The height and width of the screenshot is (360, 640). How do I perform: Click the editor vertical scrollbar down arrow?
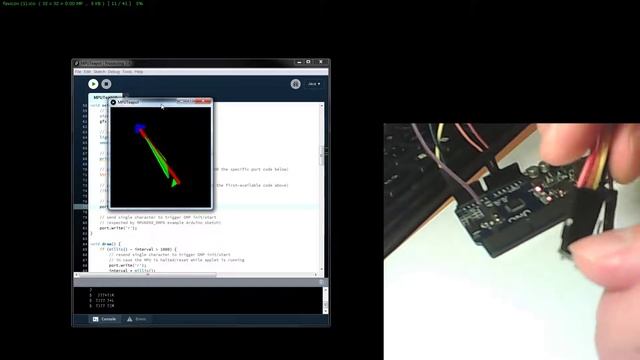[x=322, y=269]
